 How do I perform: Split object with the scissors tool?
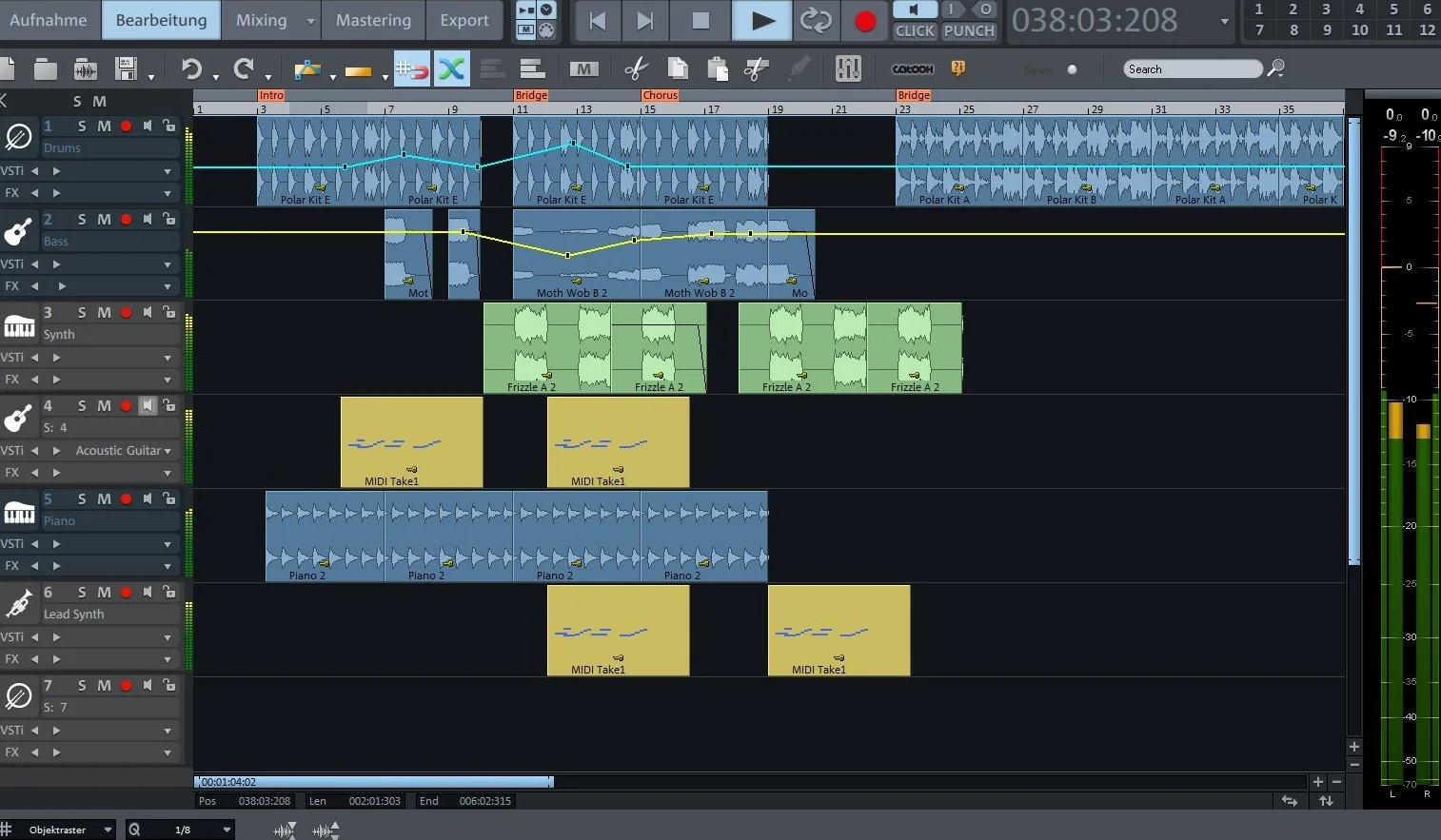point(757,68)
